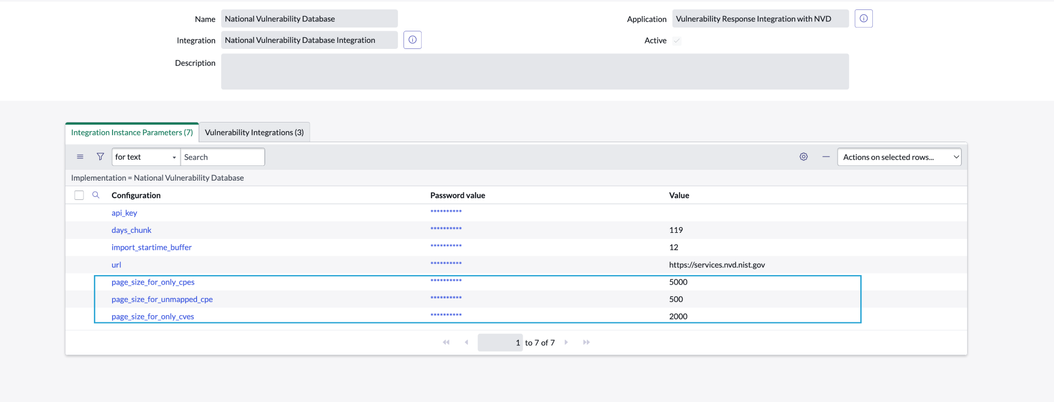Go to next page arrow

click(566, 342)
